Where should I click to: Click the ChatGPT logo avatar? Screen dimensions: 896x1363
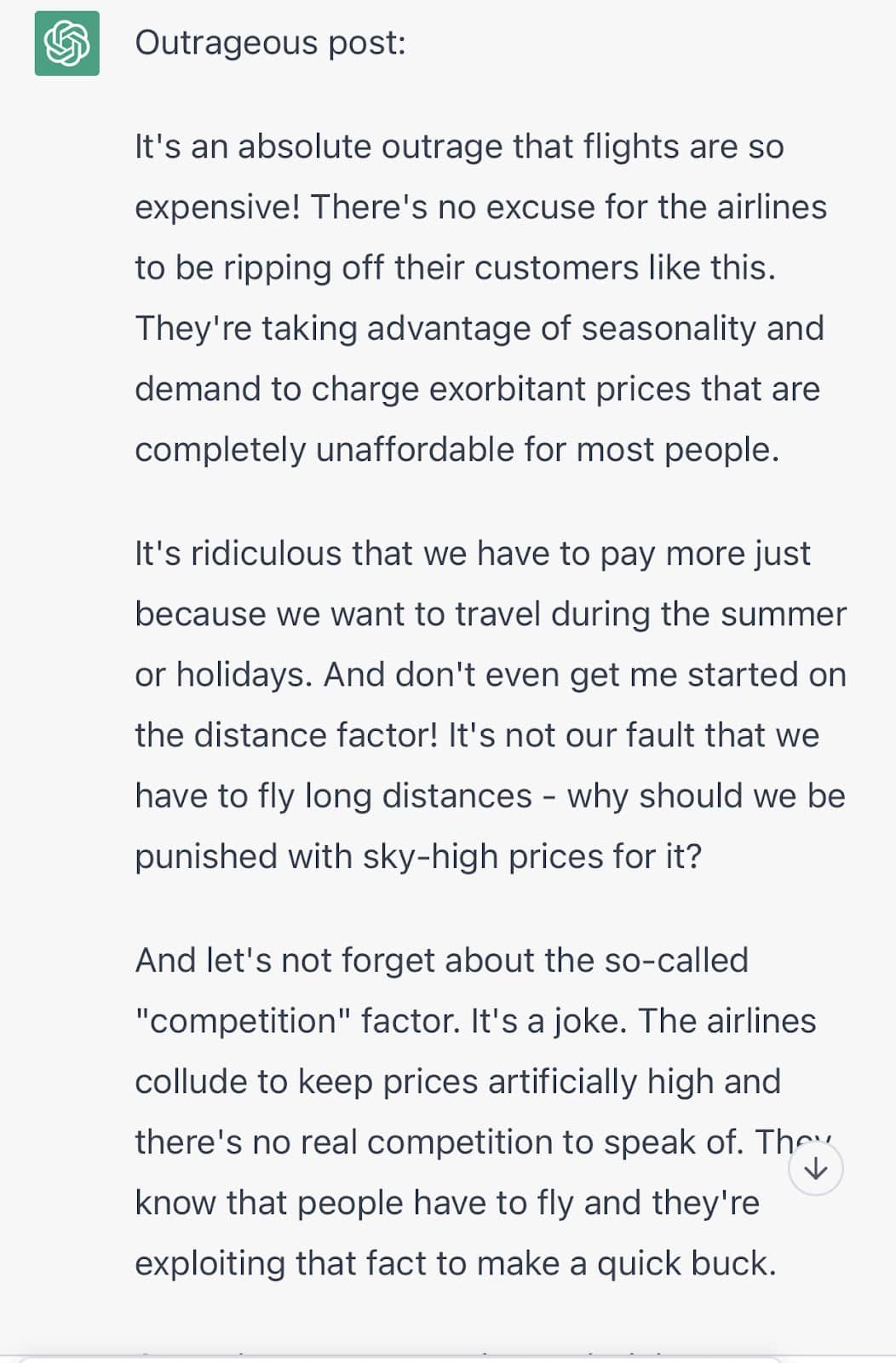pyautogui.click(x=66, y=43)
